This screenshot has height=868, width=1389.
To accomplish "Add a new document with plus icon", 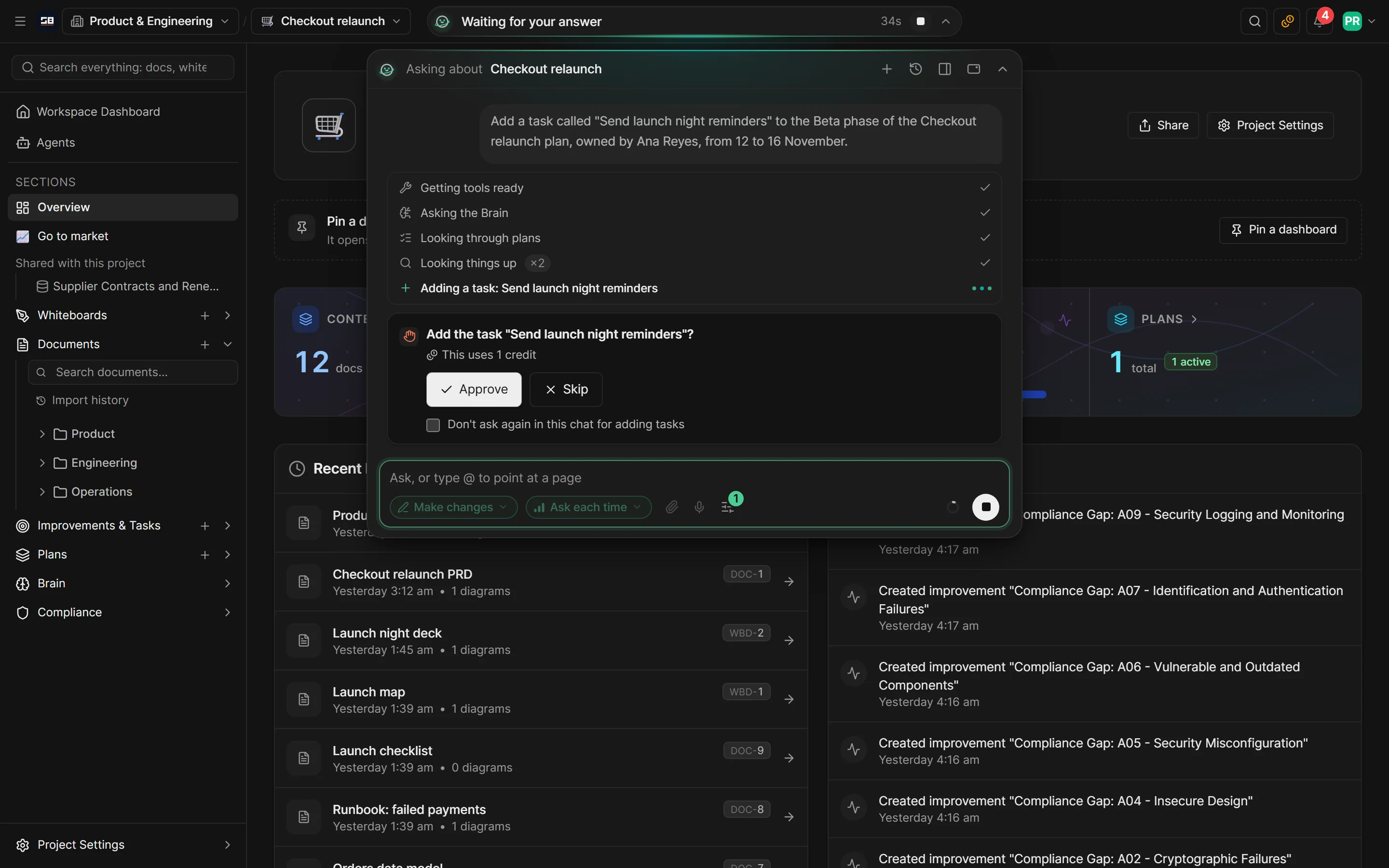I will pos(204,344).
